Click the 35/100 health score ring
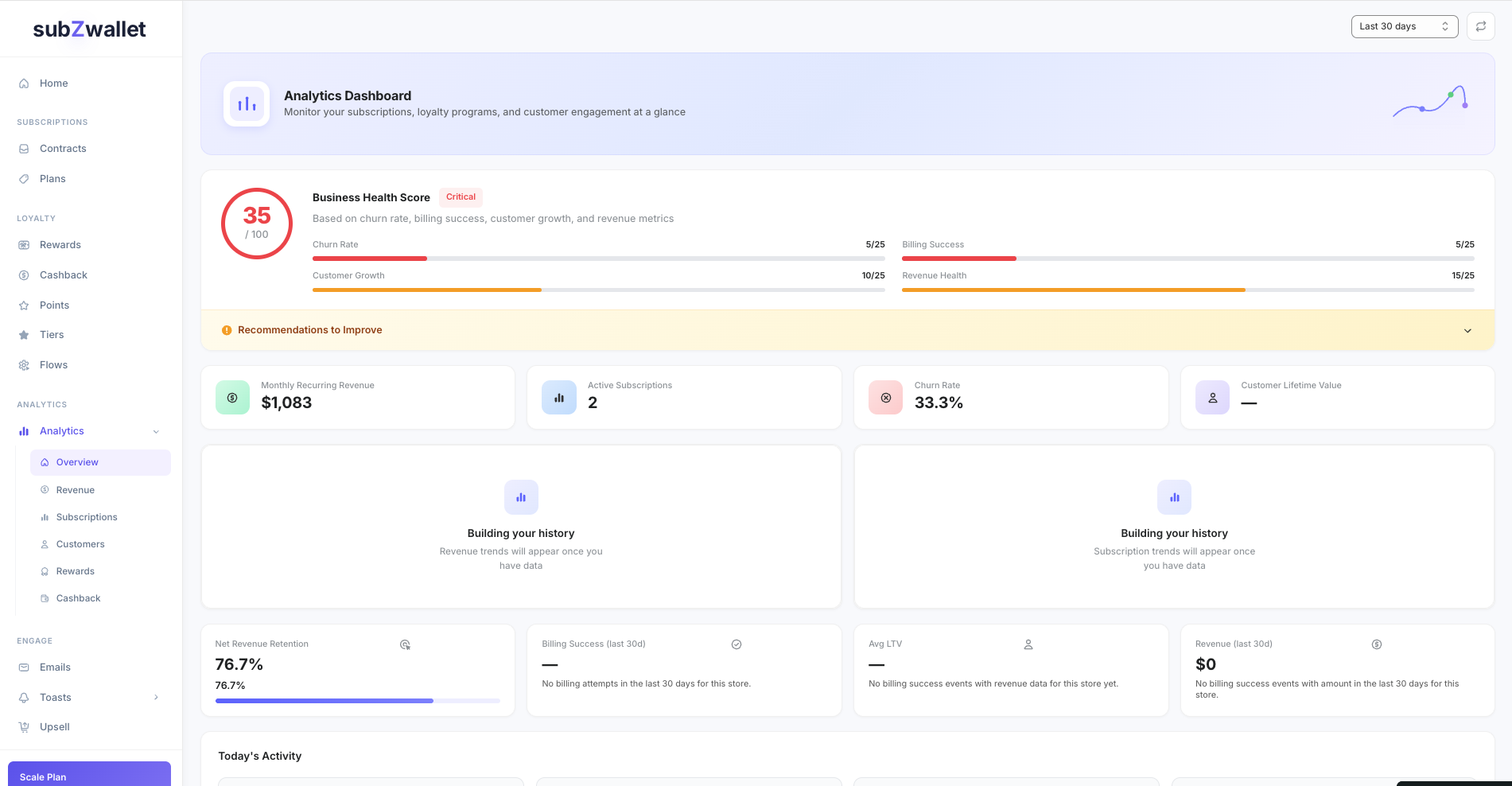 (x=257, y=224)
